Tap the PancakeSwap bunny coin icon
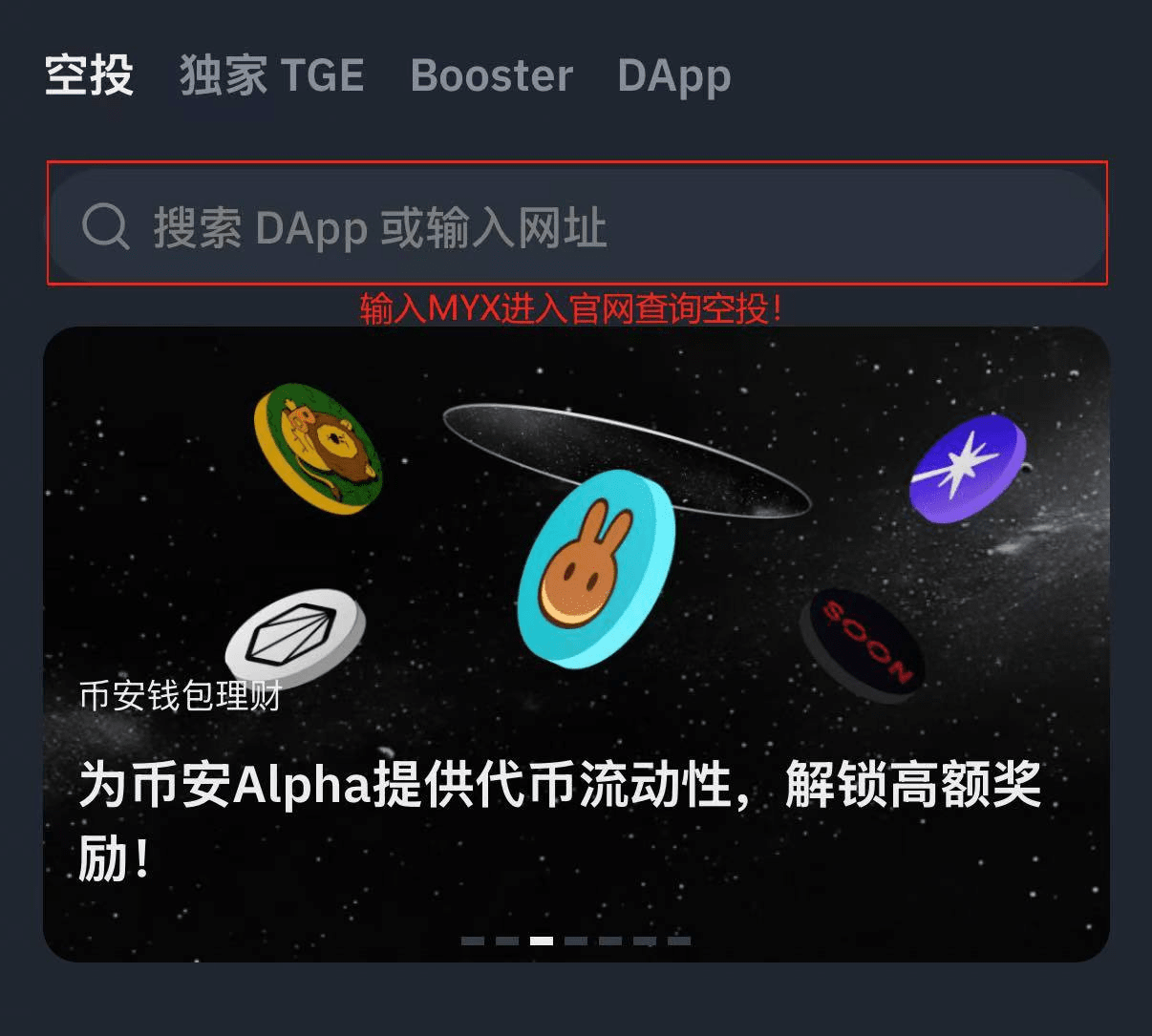This screenshot has height=1036, width=1152. pyautogui.click(x=596, y=568)
